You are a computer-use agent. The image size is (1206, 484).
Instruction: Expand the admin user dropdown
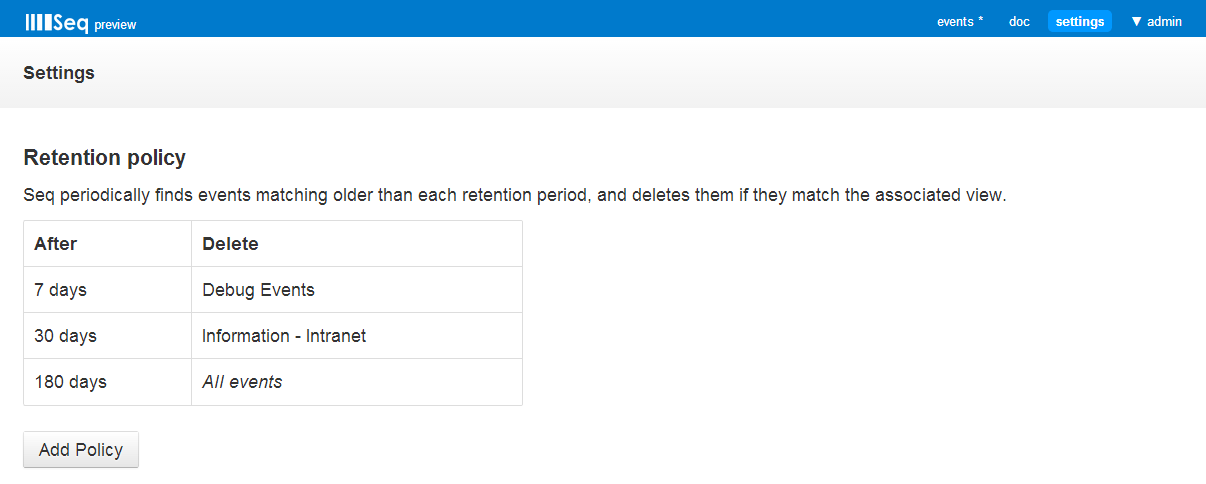point(1156,21)
